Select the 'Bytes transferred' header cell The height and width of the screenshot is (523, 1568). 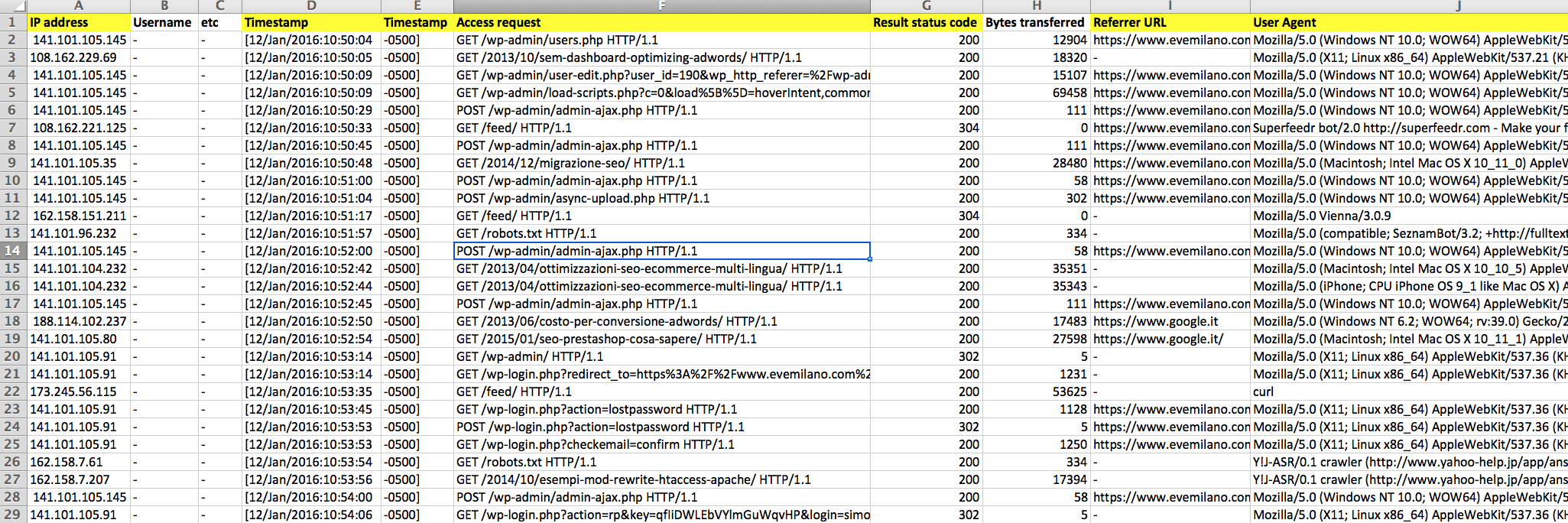click(x=1036, y=22)
